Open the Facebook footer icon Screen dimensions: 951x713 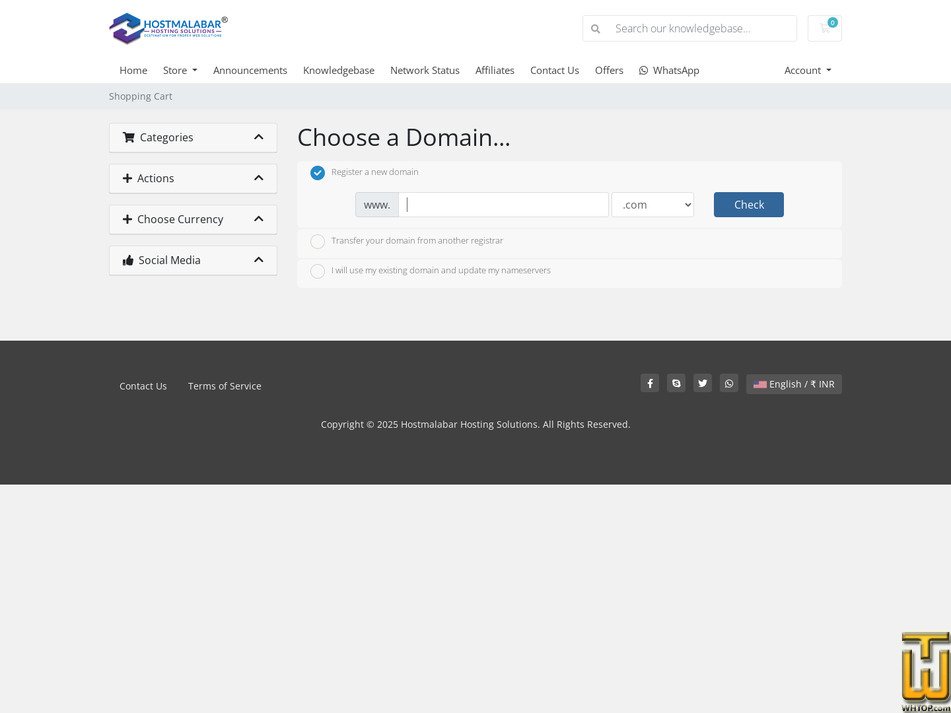649,383
